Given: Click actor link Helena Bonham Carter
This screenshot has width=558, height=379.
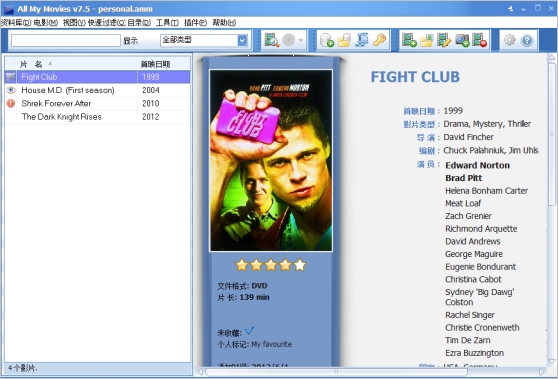Looking at the screenshot, I should pos(486,191).
